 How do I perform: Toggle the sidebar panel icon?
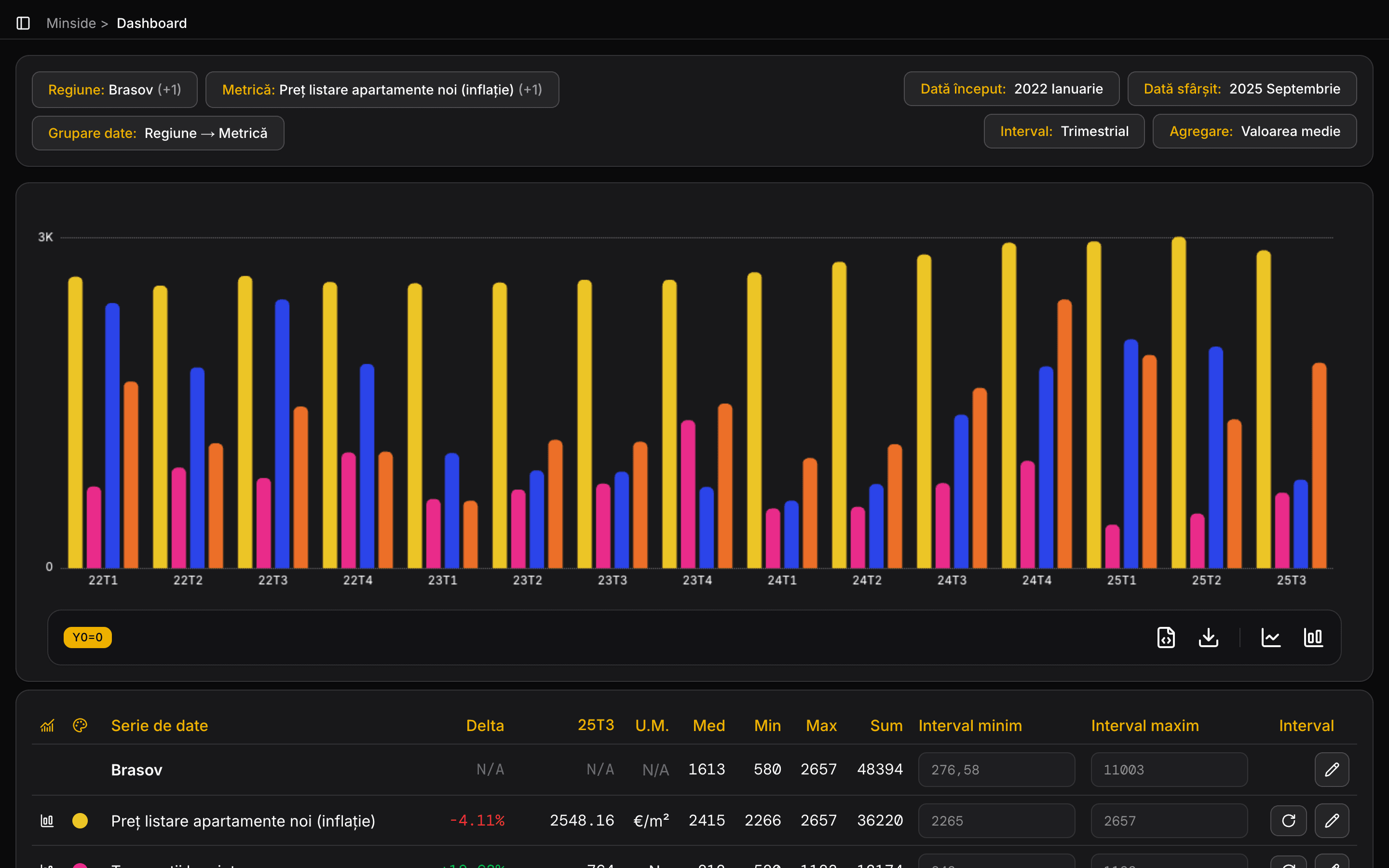[x=23, y=23]
